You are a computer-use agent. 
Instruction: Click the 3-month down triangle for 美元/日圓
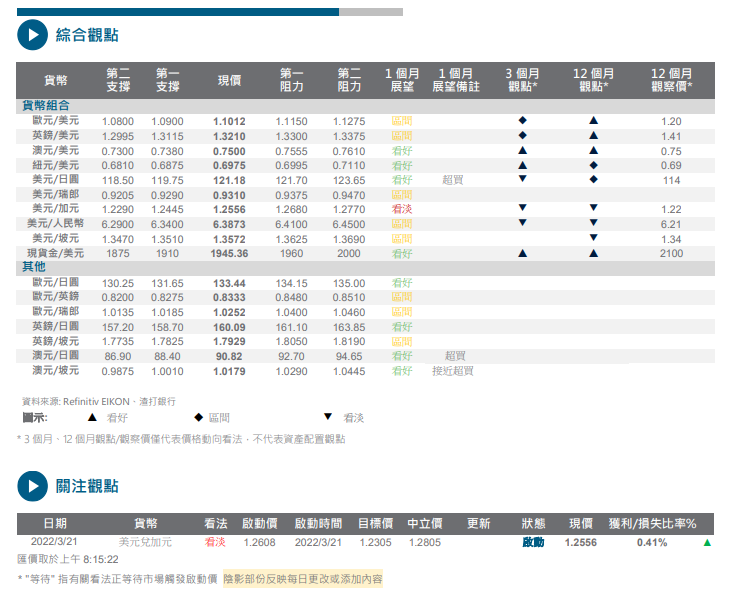coord(522,179)
